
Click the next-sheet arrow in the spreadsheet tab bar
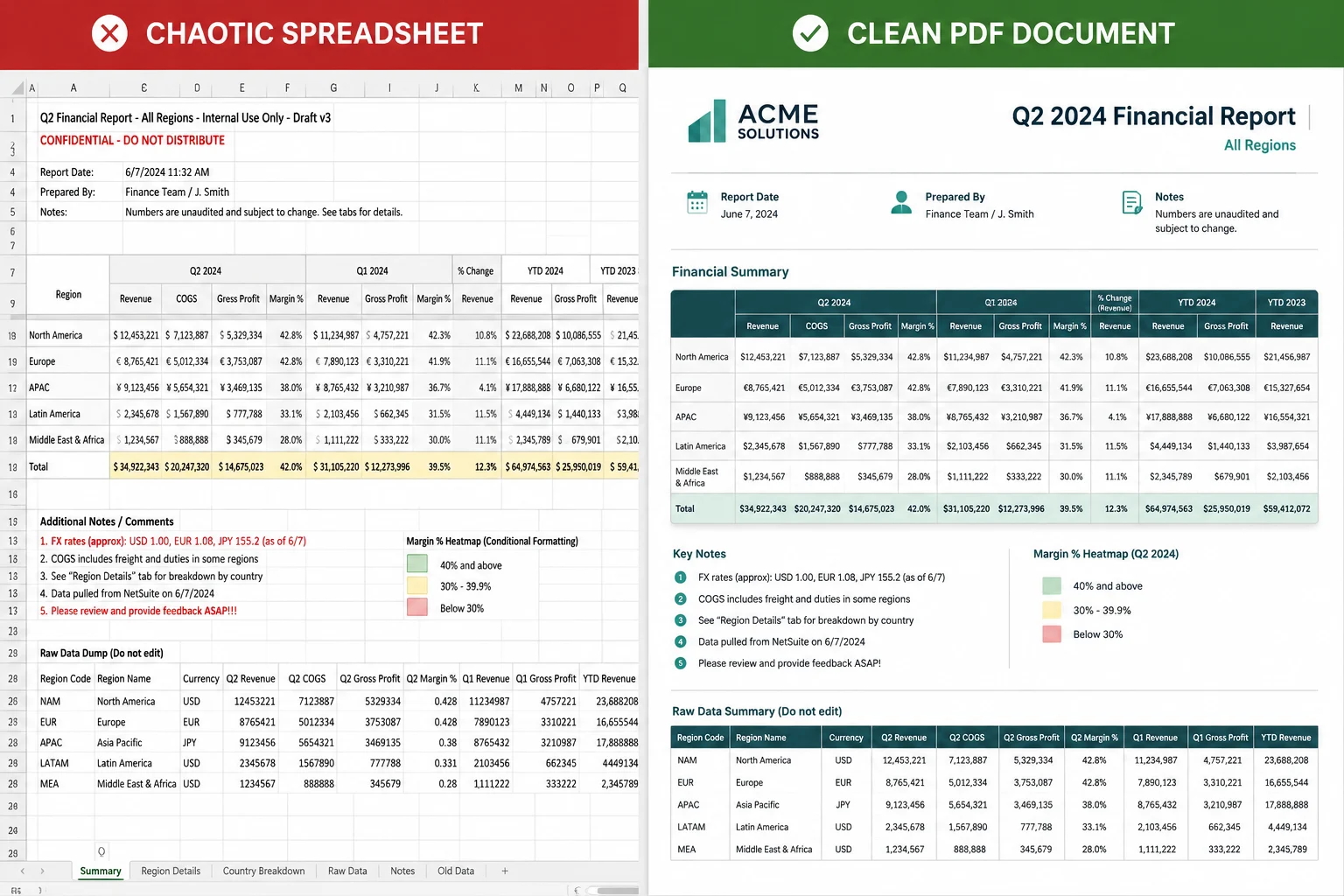point(42,871)
